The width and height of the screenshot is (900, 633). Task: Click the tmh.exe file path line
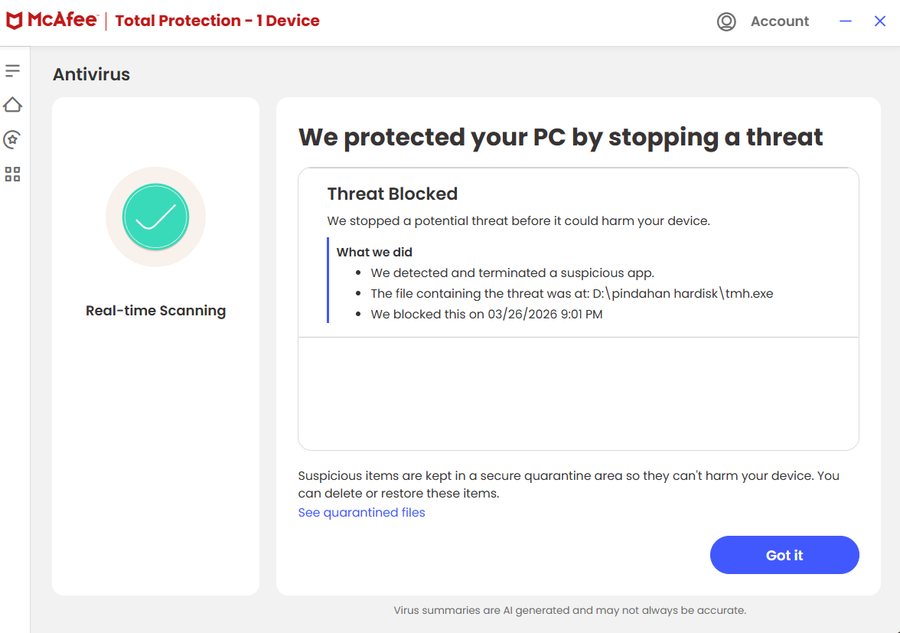click(571, 293)
